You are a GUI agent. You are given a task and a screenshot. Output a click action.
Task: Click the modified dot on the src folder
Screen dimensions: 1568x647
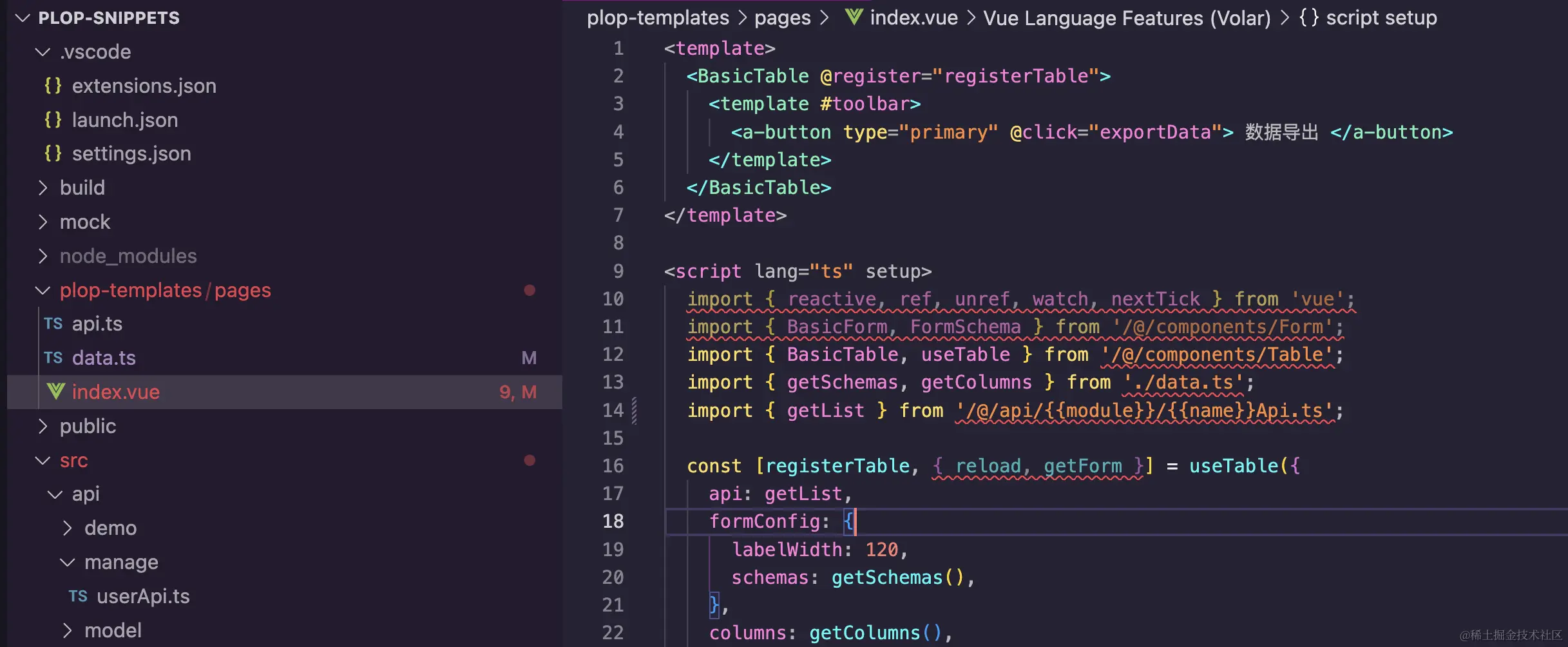click(x=530, y=460)
